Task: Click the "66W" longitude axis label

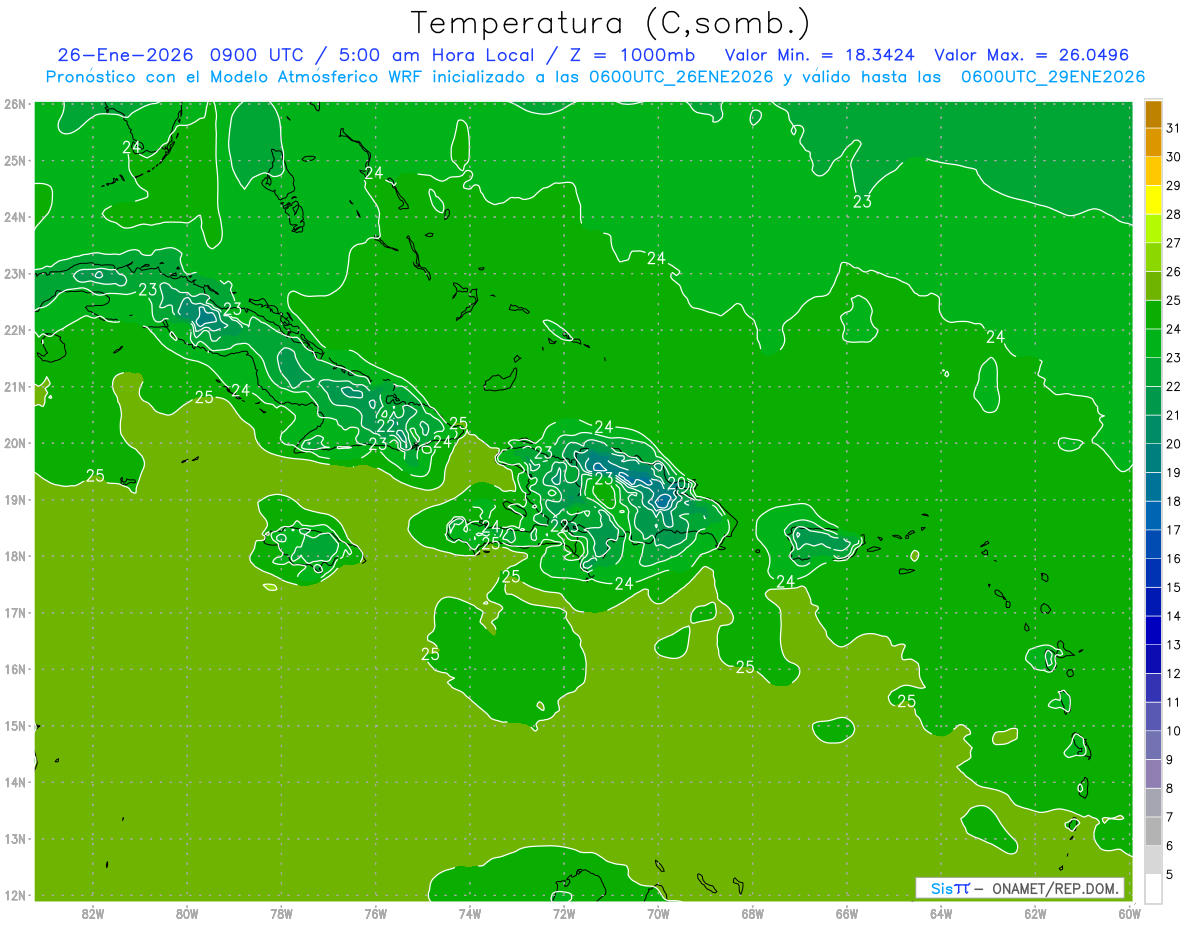Action: (846, 913)
